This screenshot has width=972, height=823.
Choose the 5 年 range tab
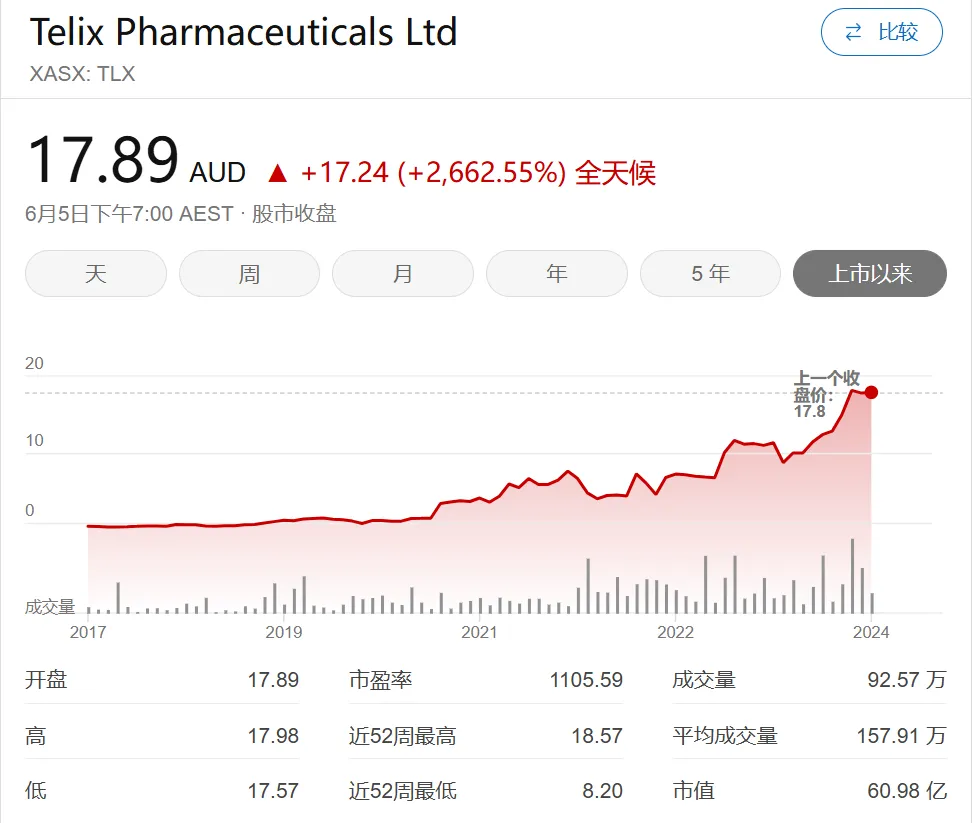pyautogui.click(x=710, y=273)
